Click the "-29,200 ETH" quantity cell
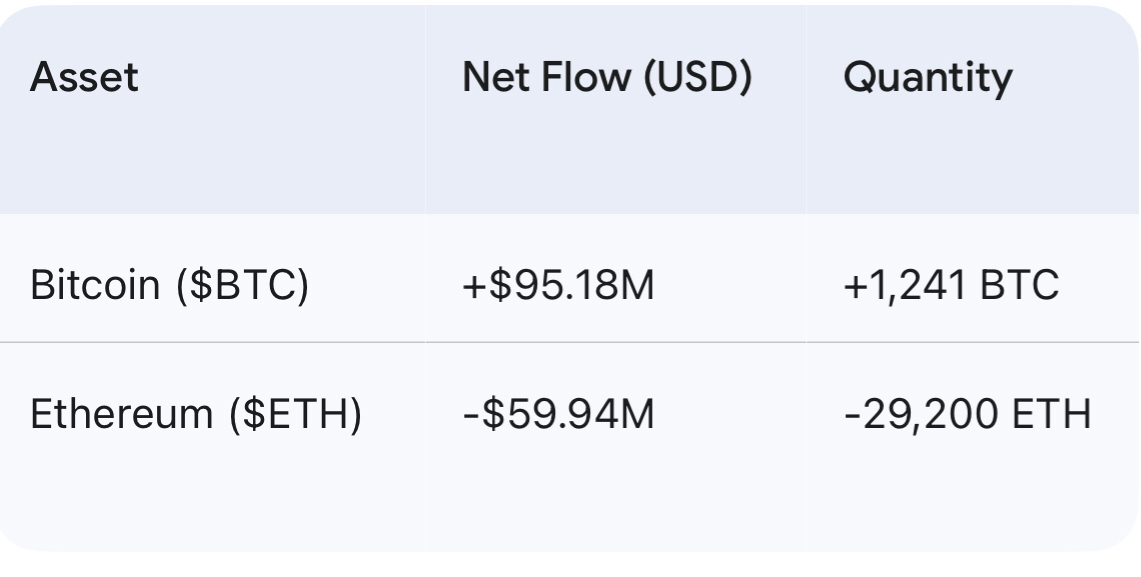The width and height of the screenshot is (1141, 577). click(x=967, y=414)
